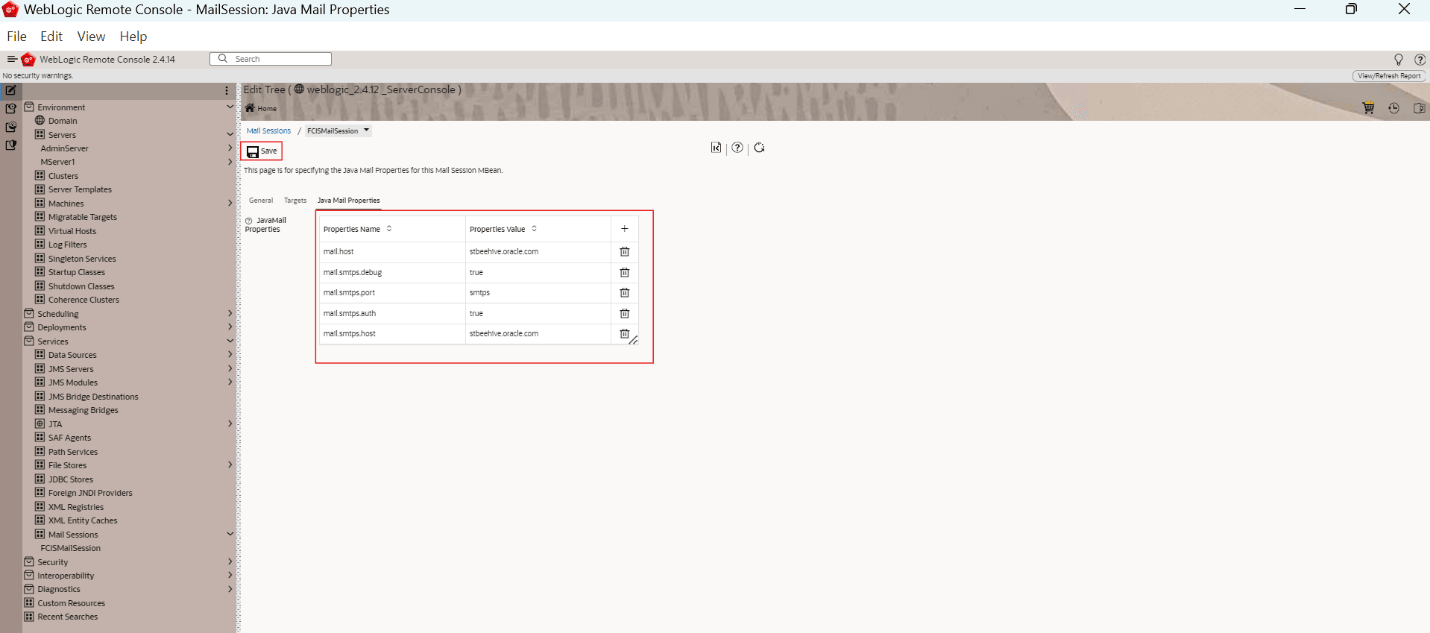Expand the Diagnostics node
The height and width of the screenshot is (633, 1430).
(x=230, y=589)
